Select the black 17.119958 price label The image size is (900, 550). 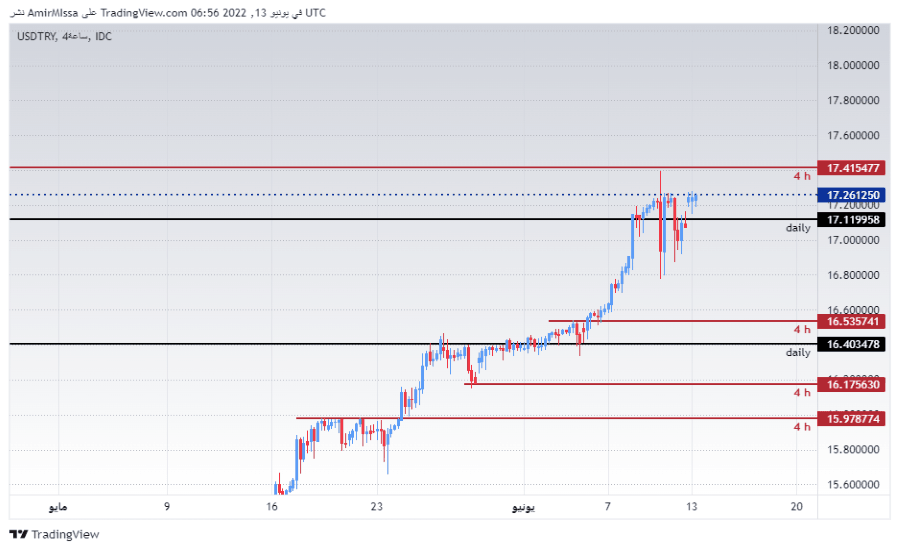(x=852, y=219)
